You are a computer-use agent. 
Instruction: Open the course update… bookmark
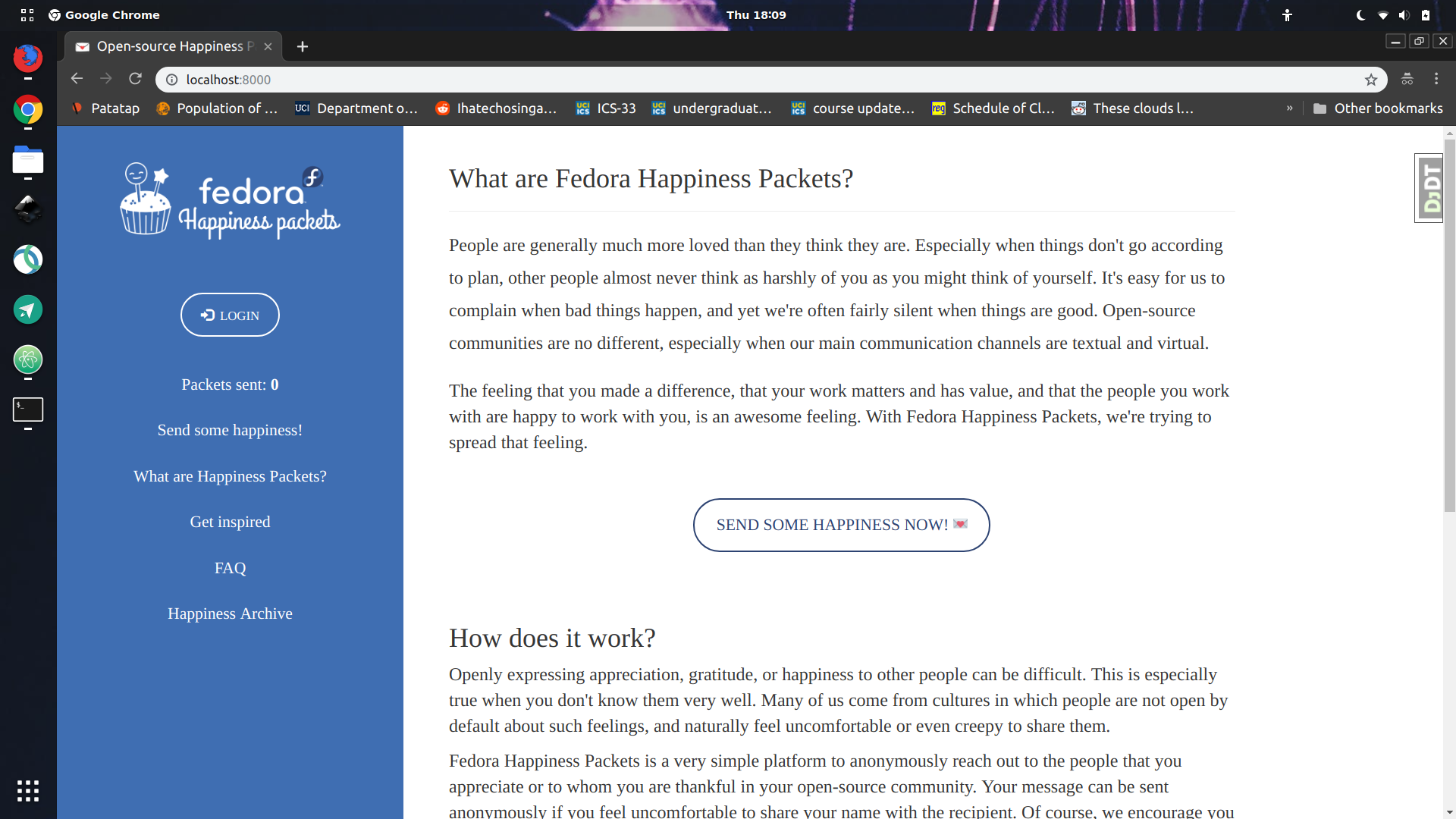[x=852, y=108]
